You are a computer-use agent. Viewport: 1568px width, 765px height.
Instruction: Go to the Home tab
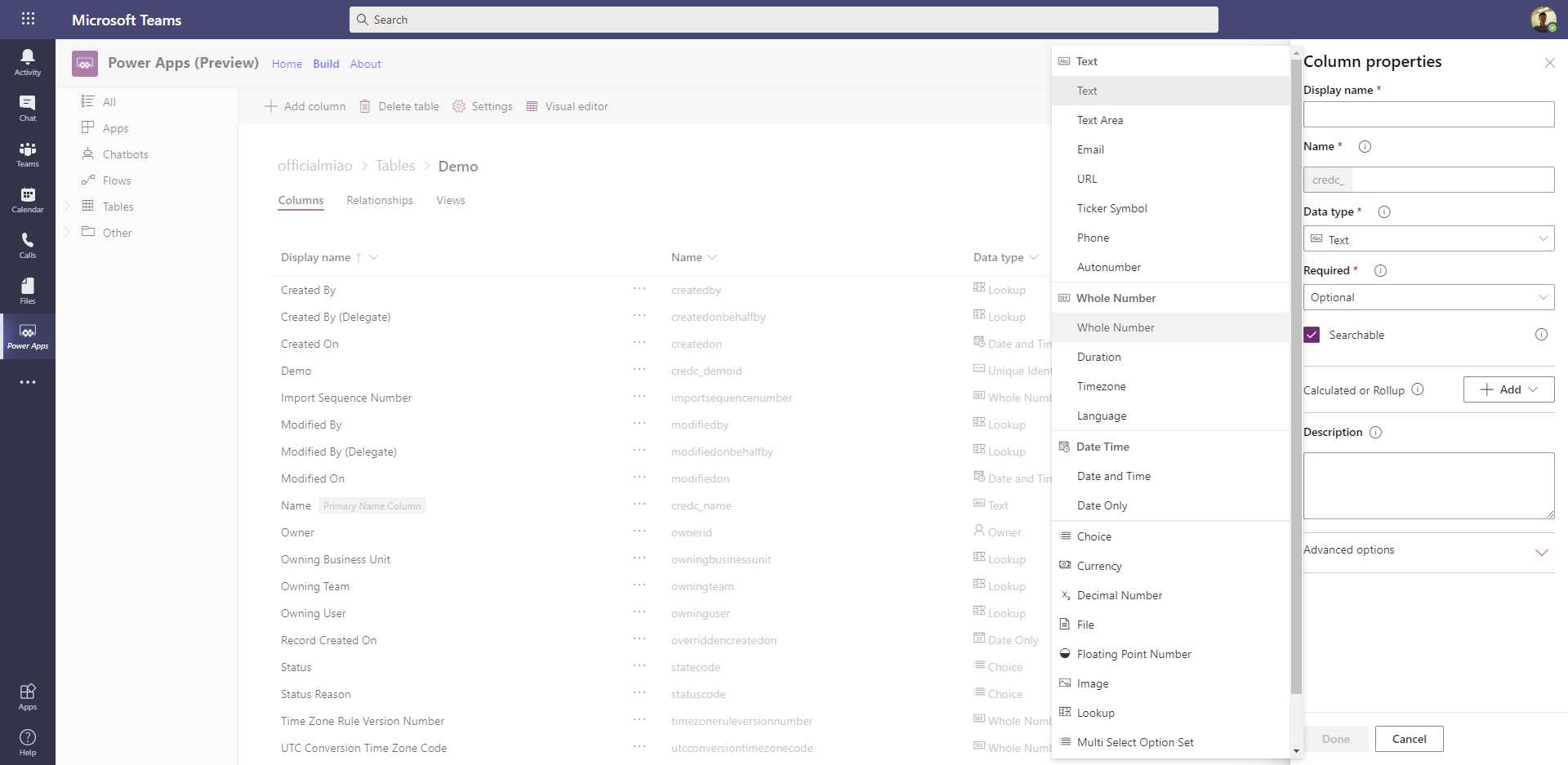point(287,64)
